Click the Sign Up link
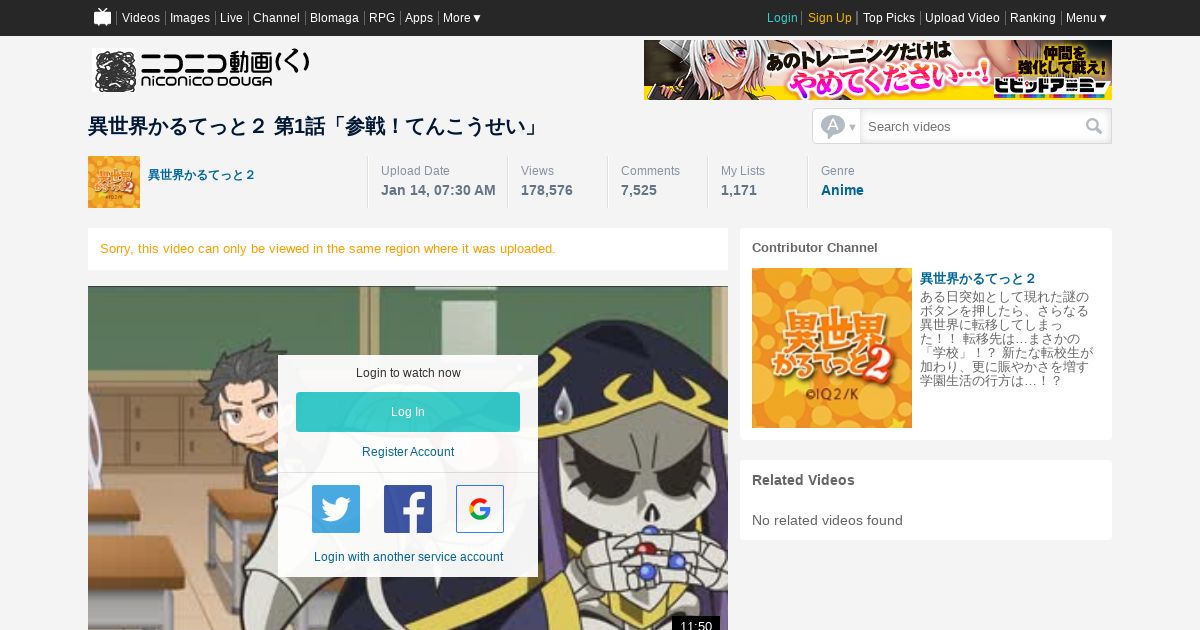 [x=830, y=18]
